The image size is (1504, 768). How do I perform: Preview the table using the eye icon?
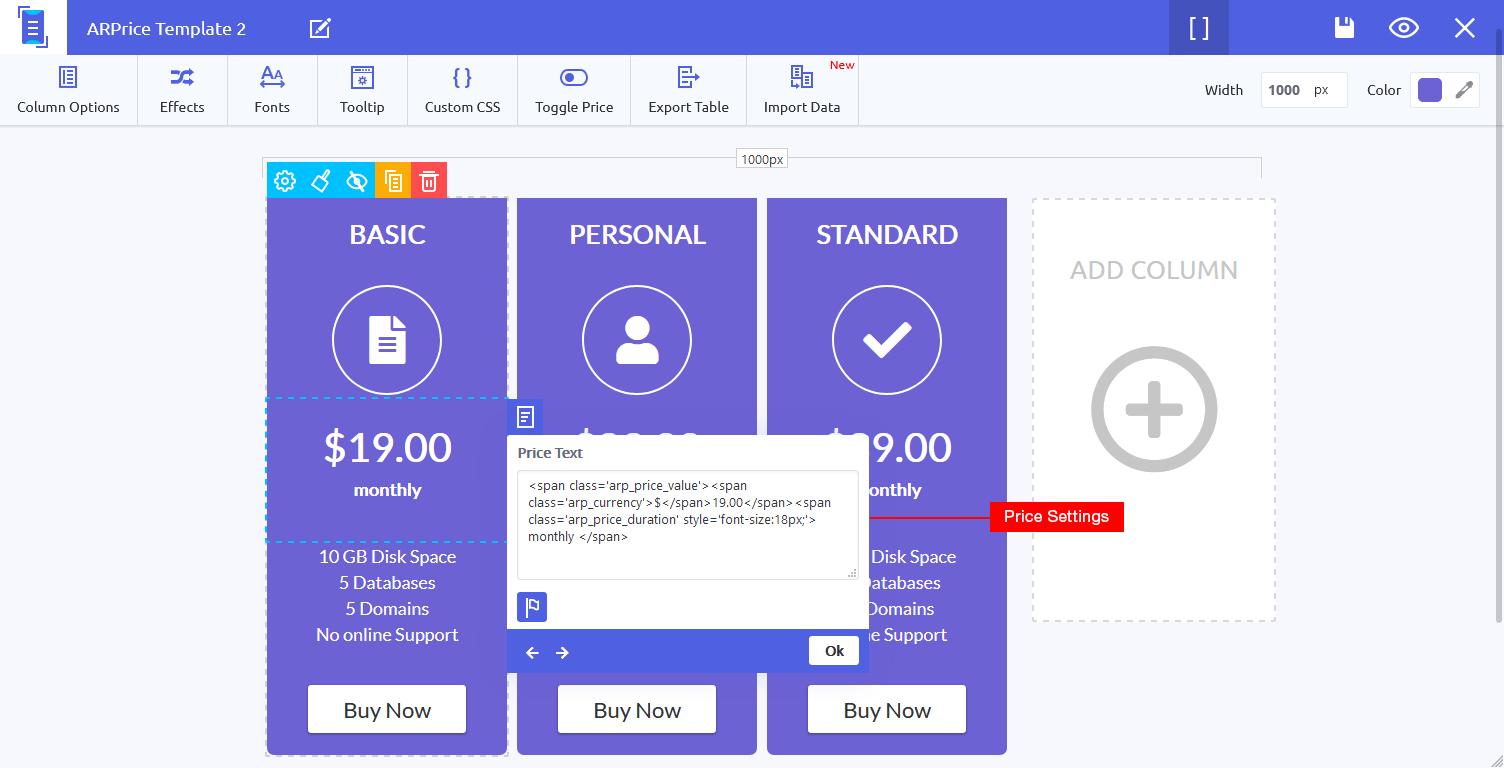(x=1404, y=28)
